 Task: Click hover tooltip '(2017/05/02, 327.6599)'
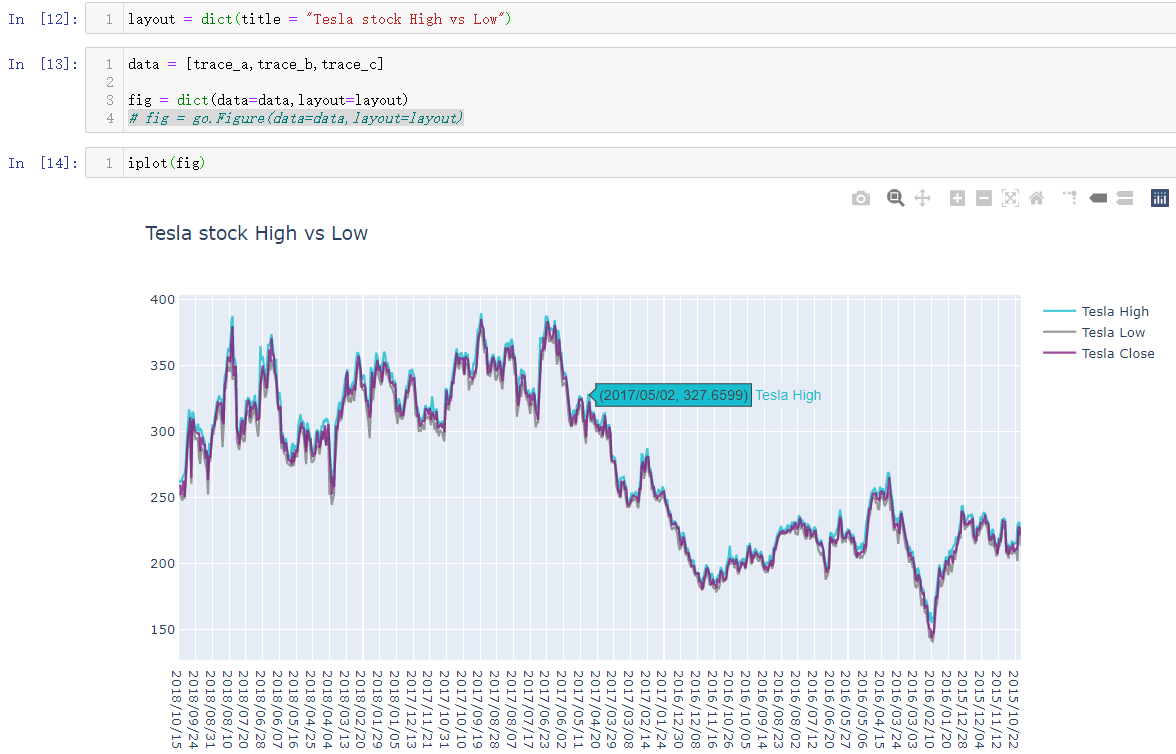click(674, 395)
